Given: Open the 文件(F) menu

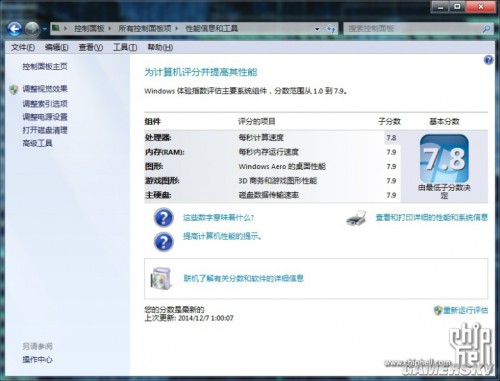Looking at the screenshot, I should [x=23, y=48].
